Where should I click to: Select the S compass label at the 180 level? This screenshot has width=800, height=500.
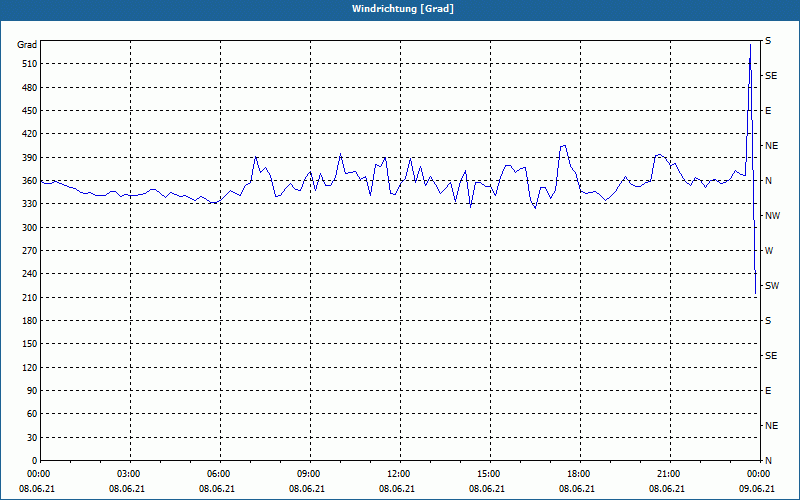click(x=768, y=321)
